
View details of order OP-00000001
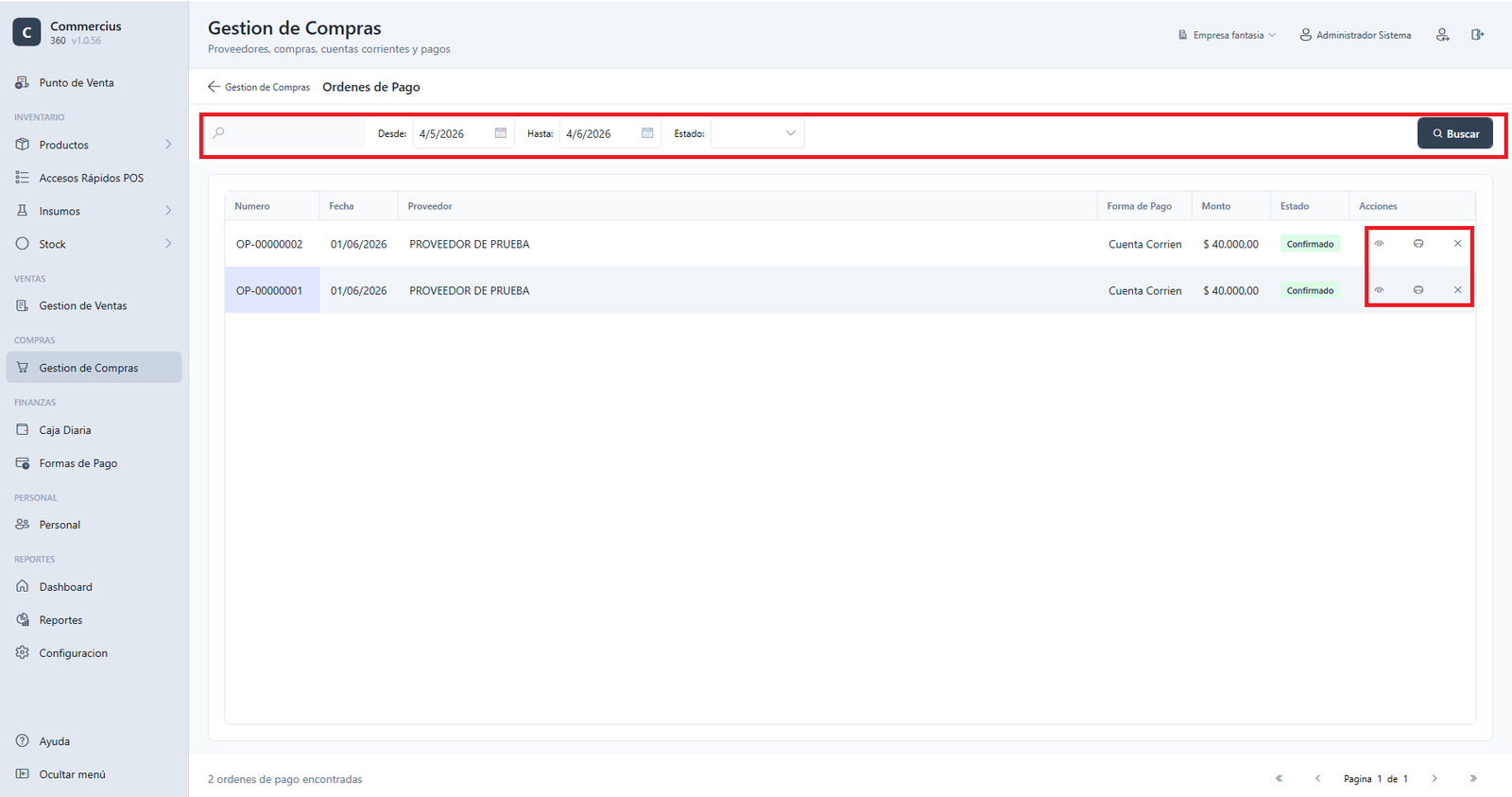pyautogui.click(x=1379, y=290)
